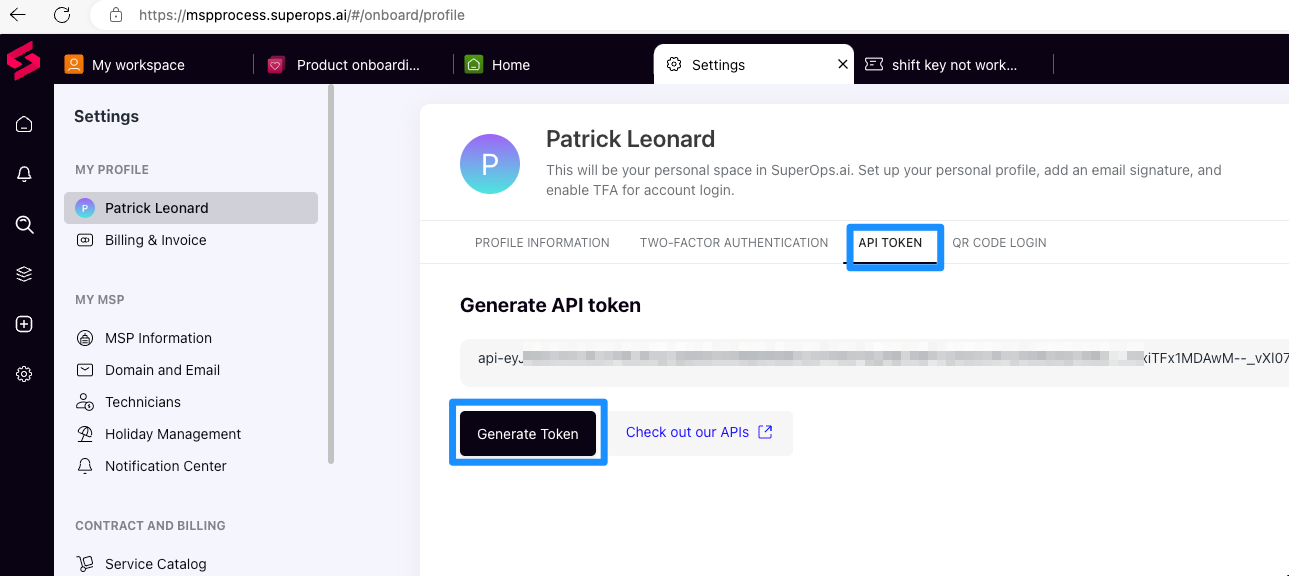
Task: Click the plus add icon in left rail
Action: click(24, 324)
